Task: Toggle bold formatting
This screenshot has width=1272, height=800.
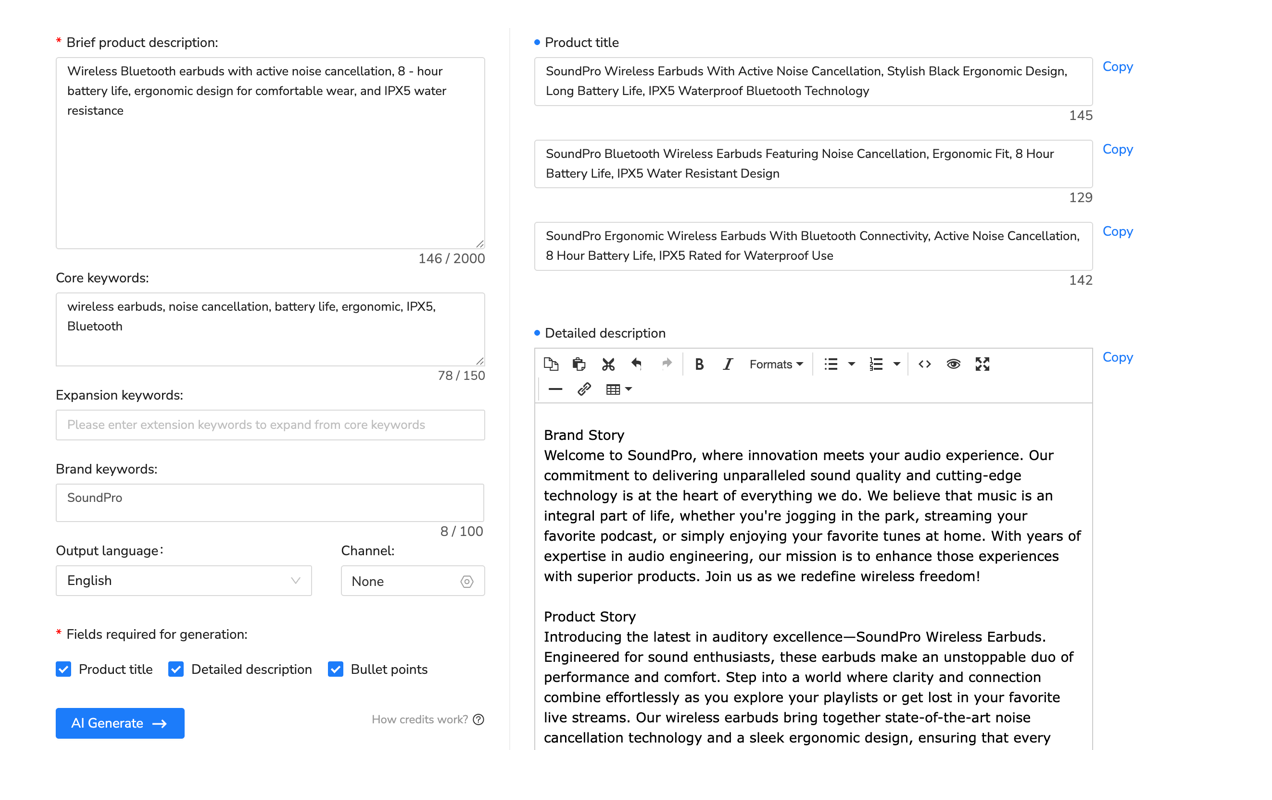Action: 699,364
